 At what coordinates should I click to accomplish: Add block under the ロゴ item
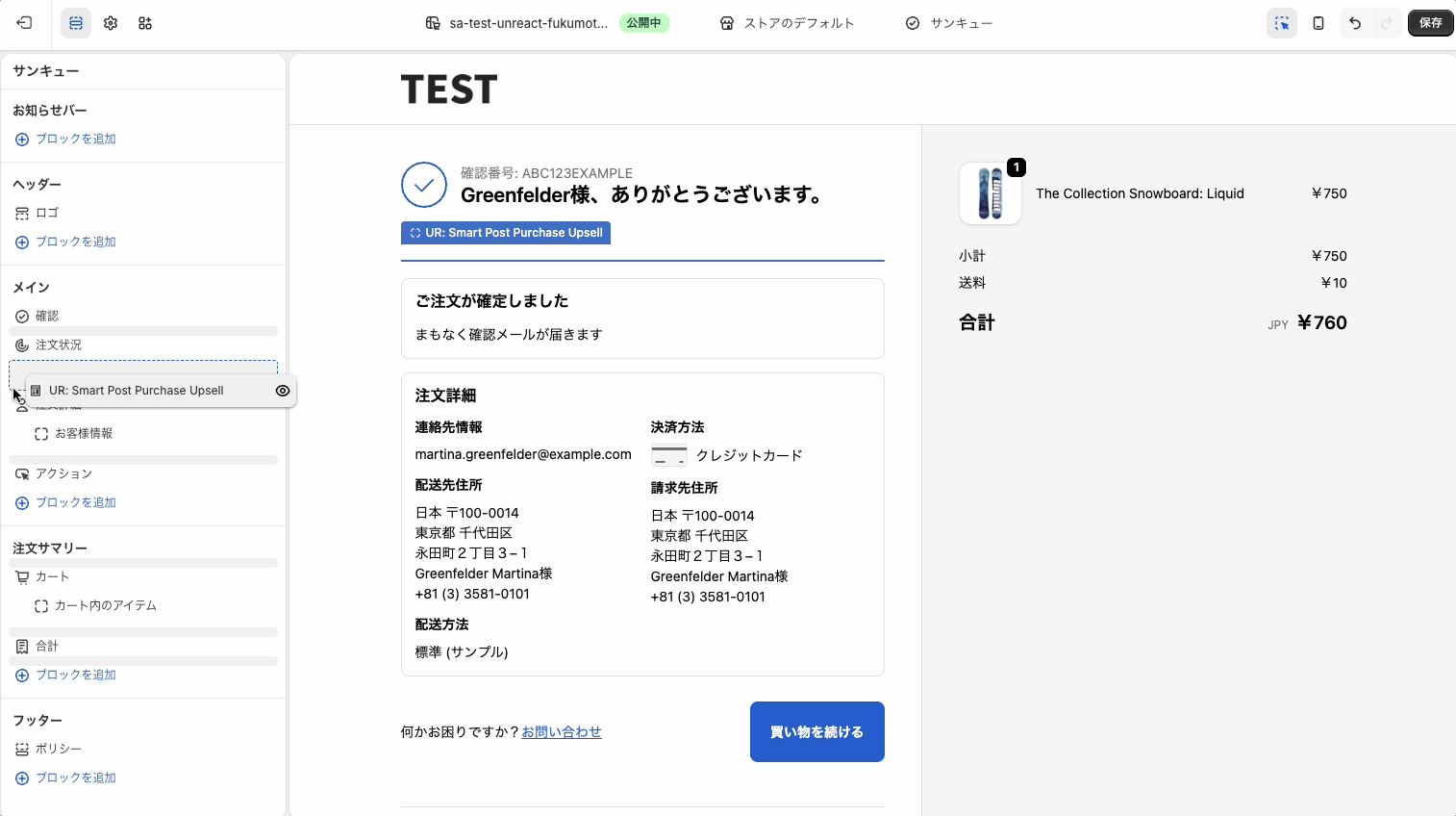pyautogui.click(x=65, y=242)
